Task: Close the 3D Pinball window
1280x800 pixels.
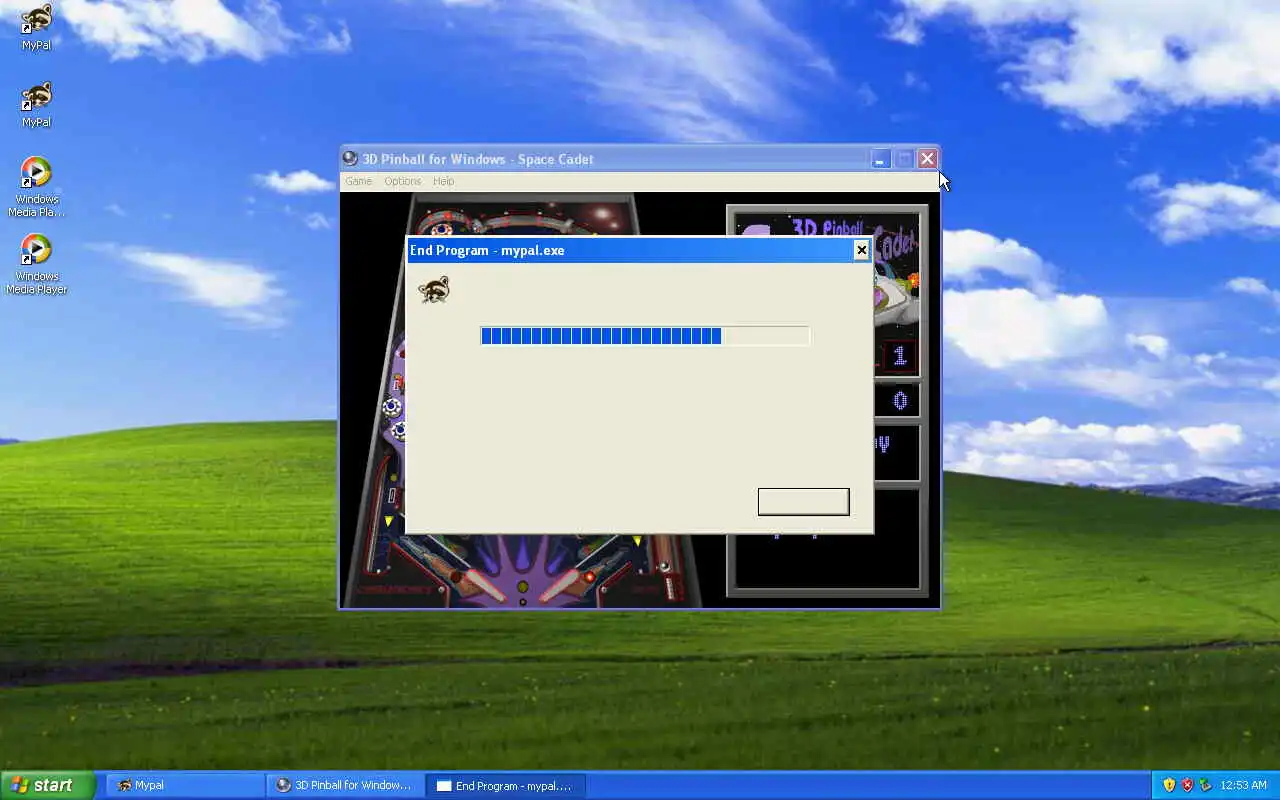Action: (927, 159)
